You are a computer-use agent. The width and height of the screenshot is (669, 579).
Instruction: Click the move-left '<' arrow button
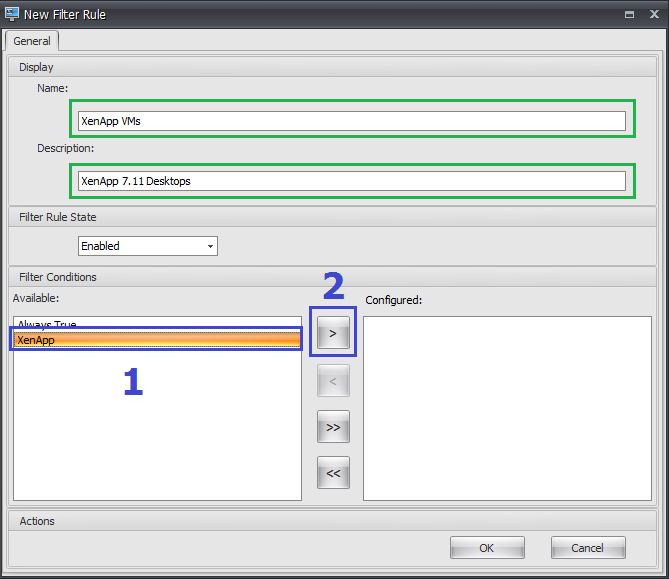click(333, 380)
